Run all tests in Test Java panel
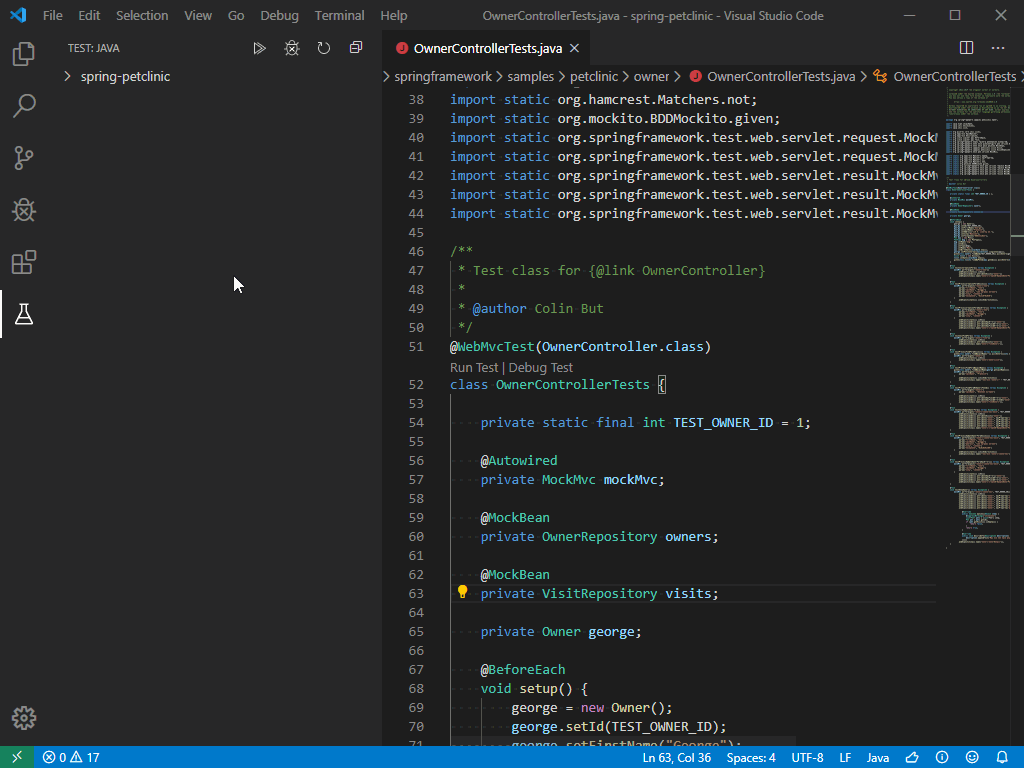Screen dimensions: 1024x768 point(259,48)
